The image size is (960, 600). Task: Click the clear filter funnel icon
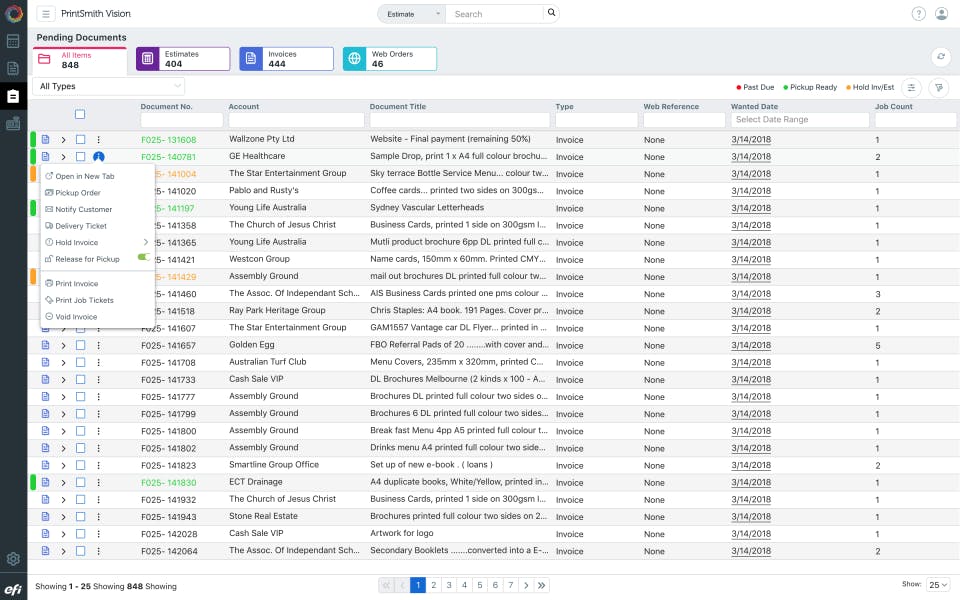pyautogui.click(x=939, y=87)
